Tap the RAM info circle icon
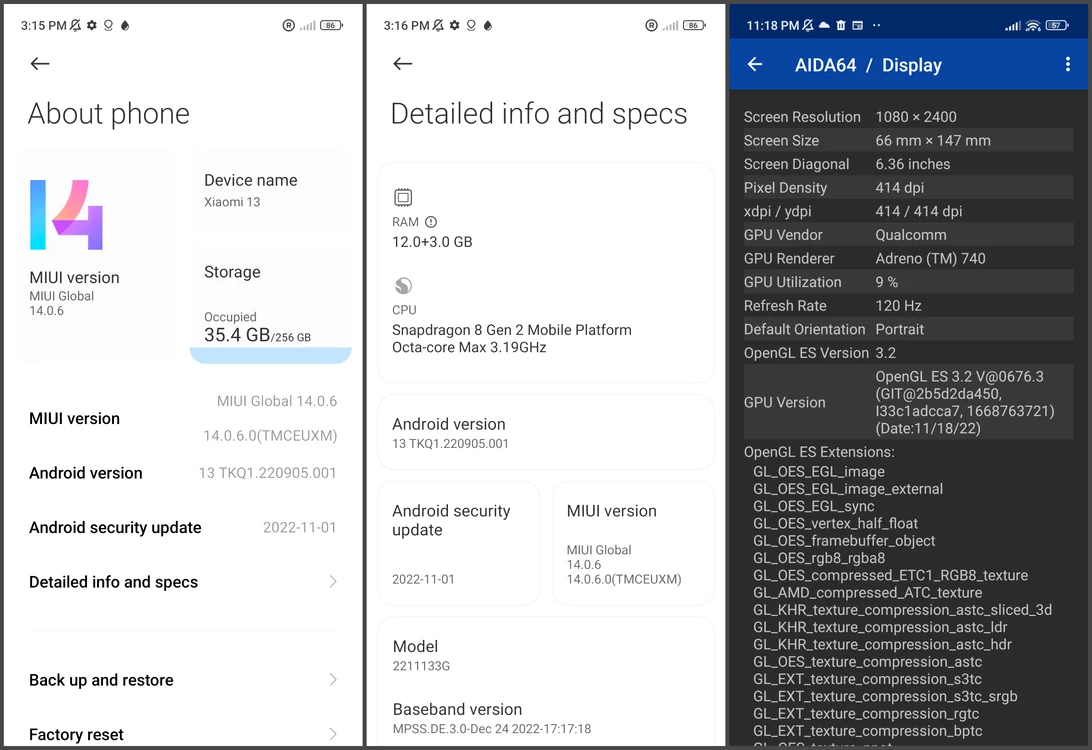Screen dimensions: 1092x750 coord(431,222)
